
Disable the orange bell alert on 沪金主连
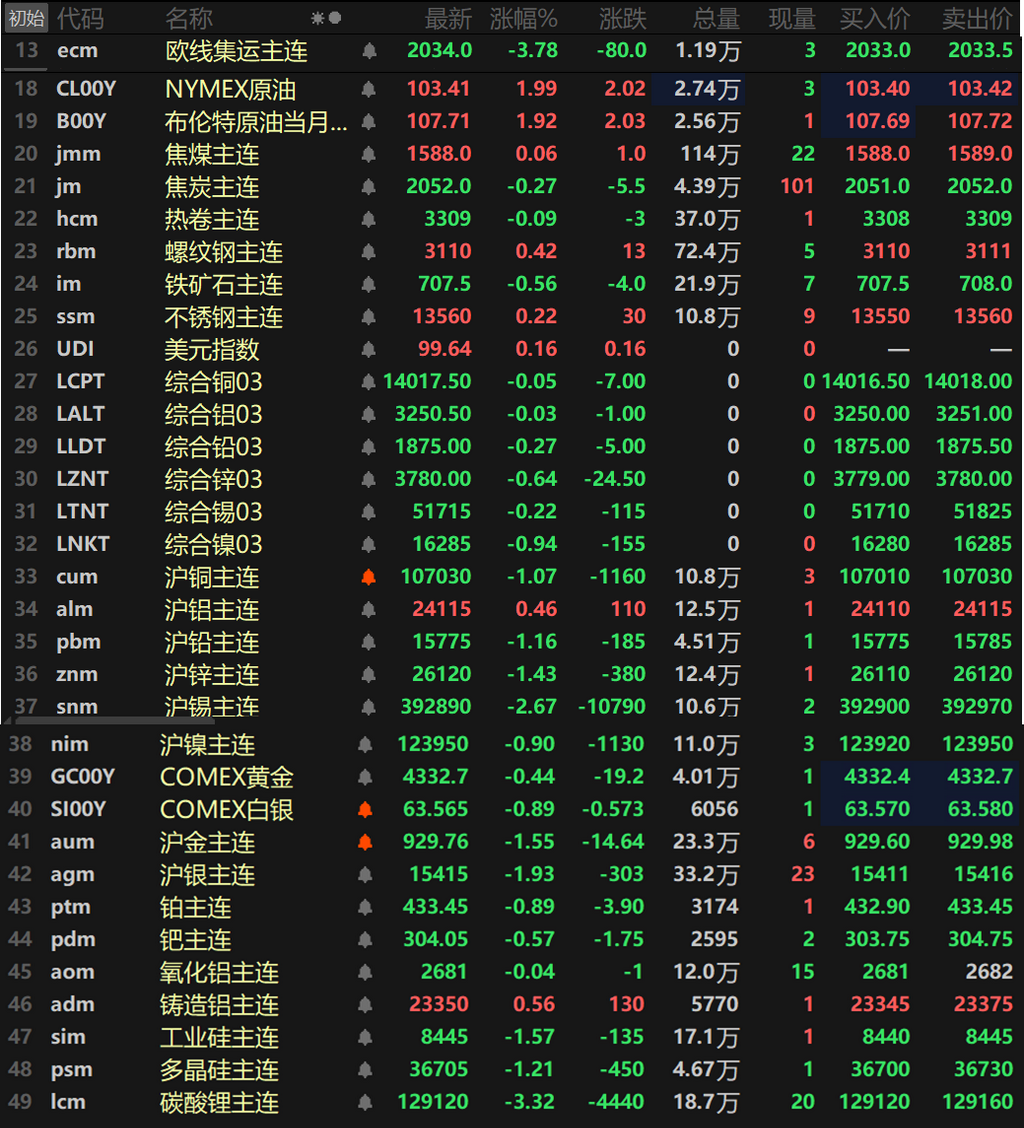(x=365, y=842)
